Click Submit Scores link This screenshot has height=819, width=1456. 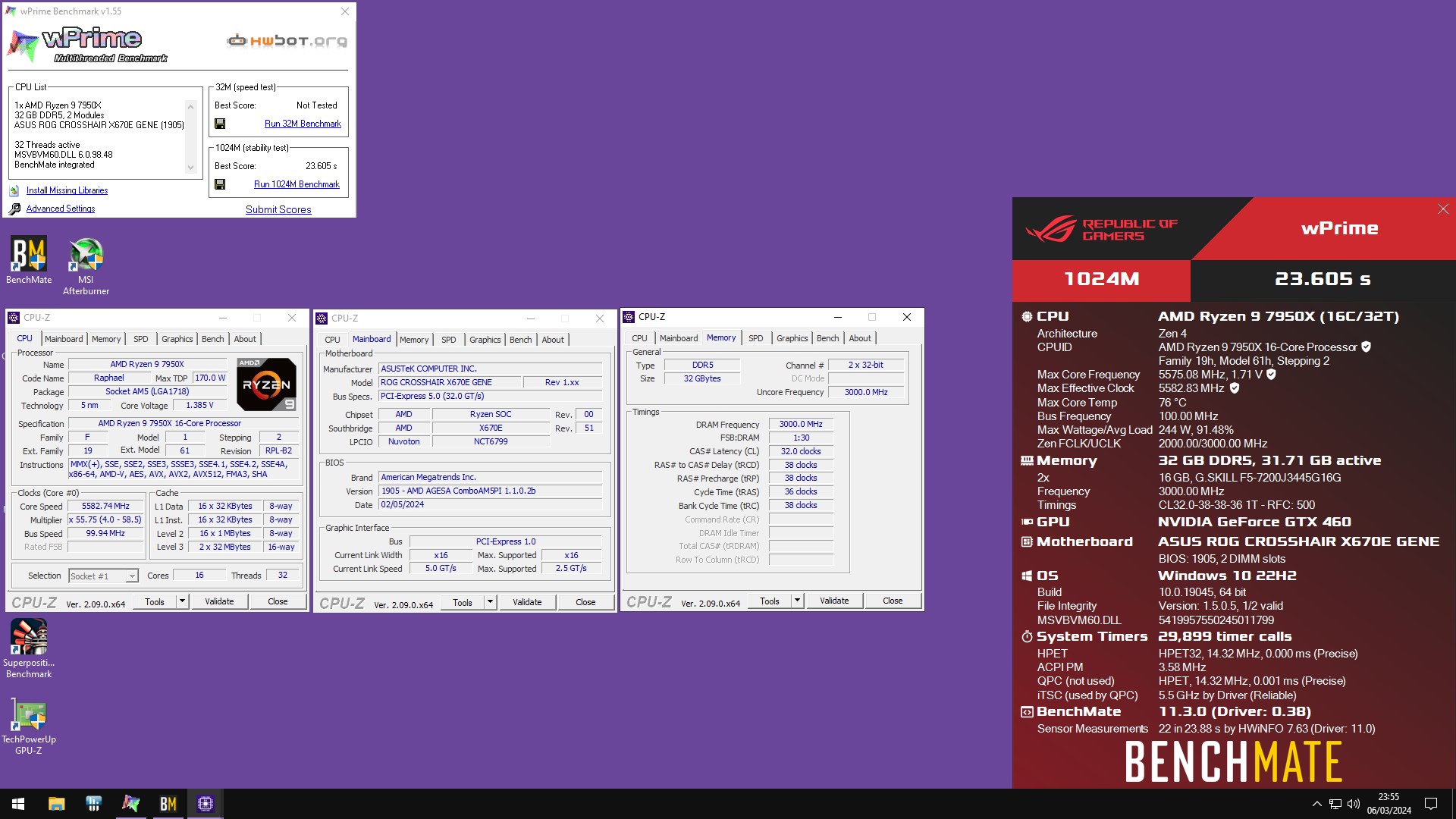point(278,210)
